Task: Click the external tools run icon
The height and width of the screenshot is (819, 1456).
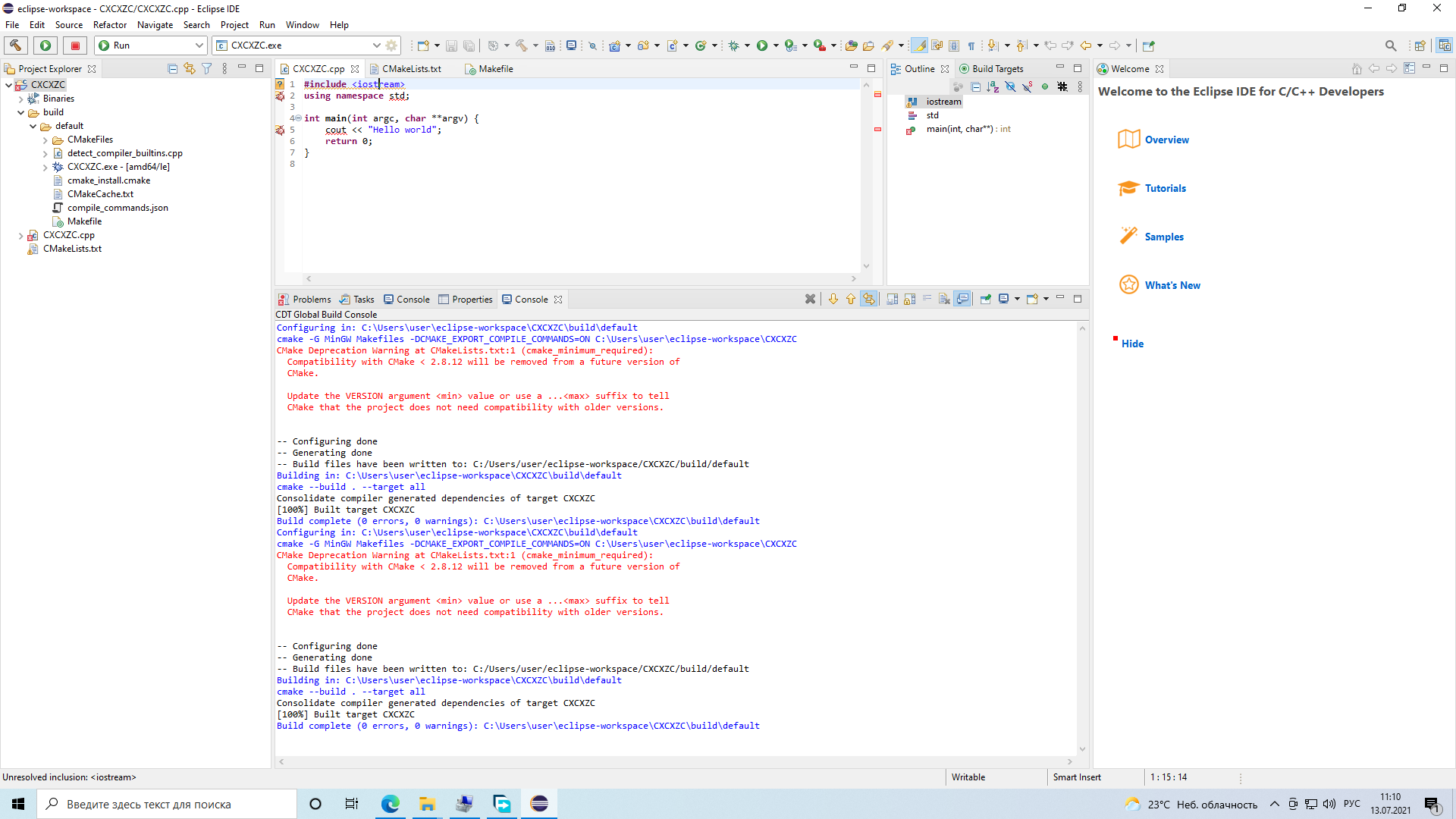Action: 820,45
